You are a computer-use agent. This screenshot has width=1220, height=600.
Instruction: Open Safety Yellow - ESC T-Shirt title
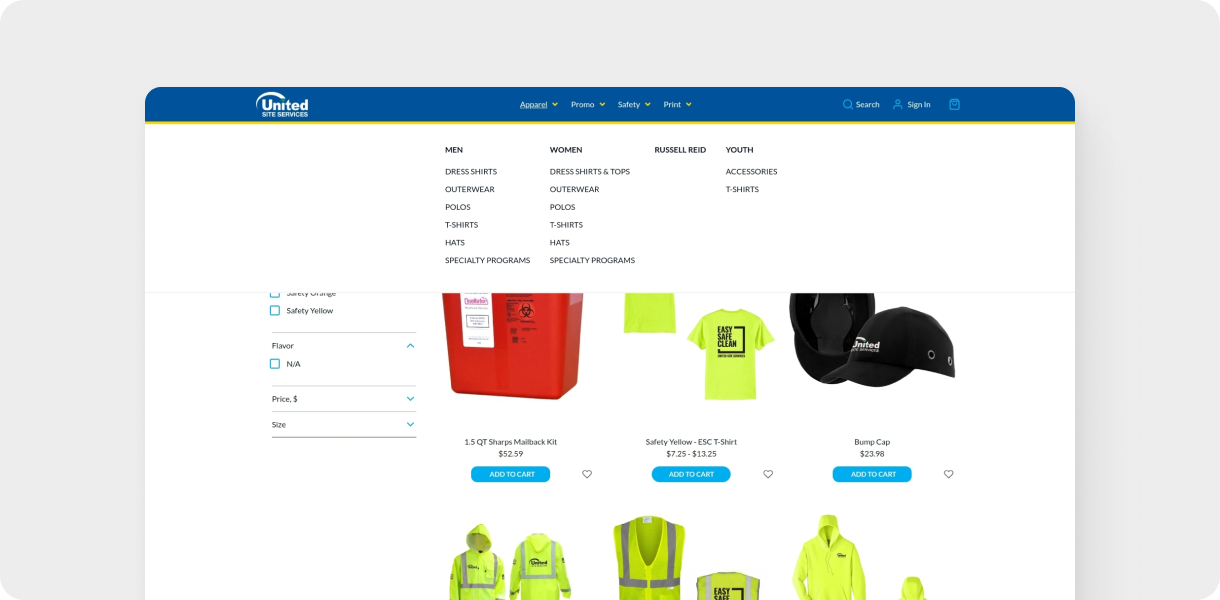point(691,442)
